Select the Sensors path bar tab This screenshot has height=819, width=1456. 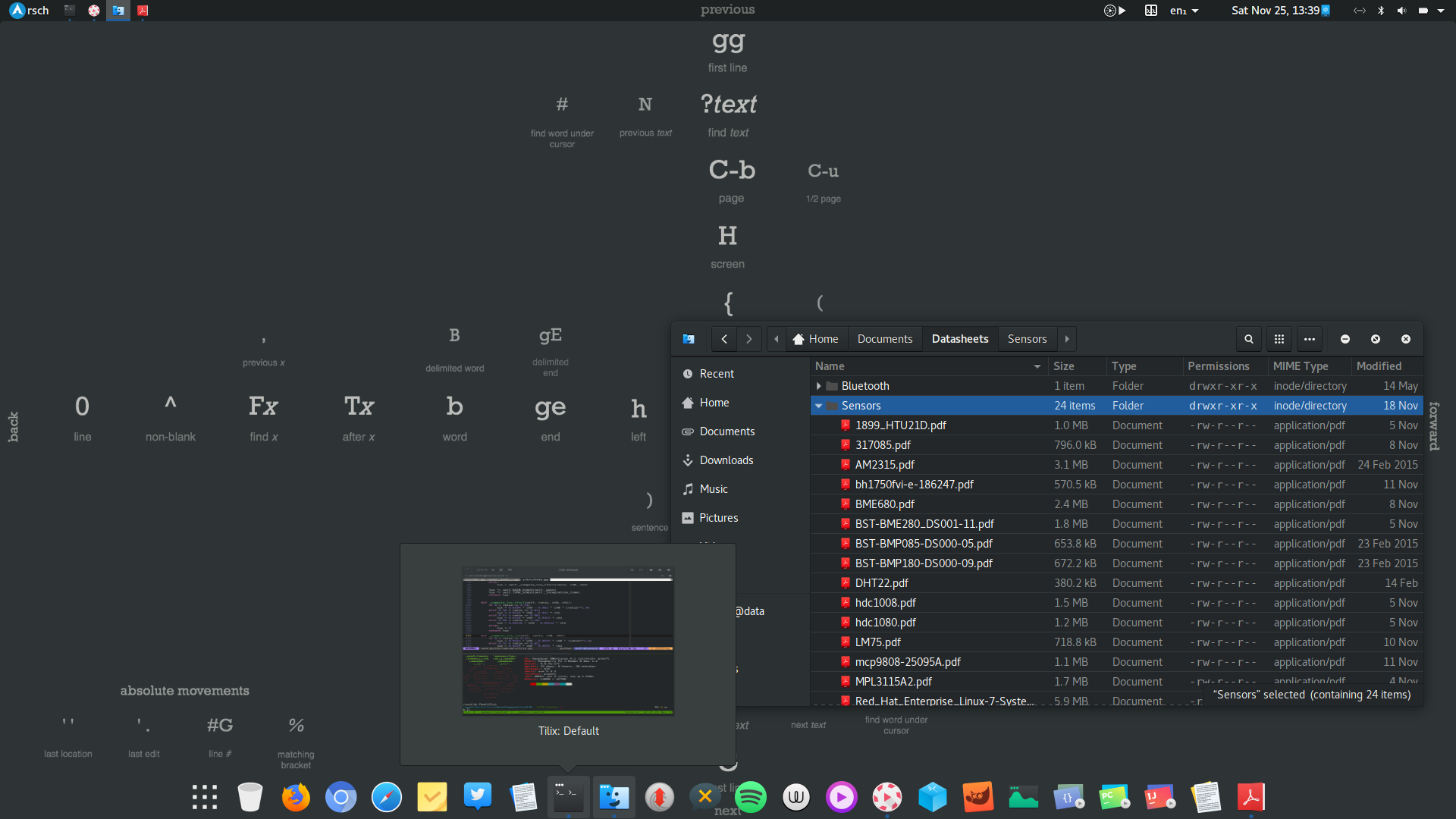(x=1027, y=339)
